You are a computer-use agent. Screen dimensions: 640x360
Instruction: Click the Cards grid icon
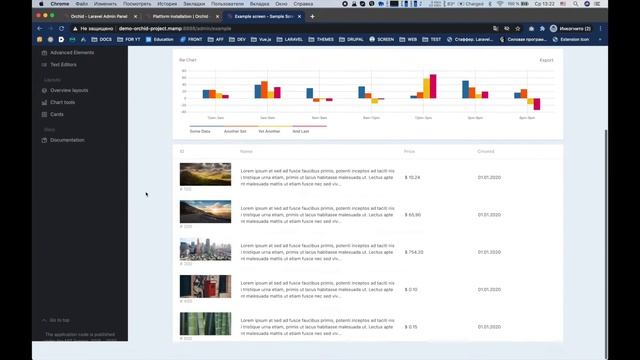pyautogui.click(x=44, y=114)
